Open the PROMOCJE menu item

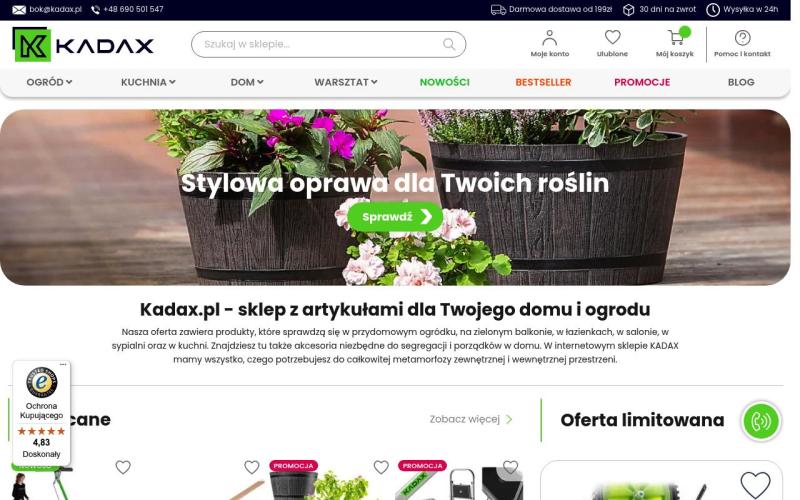pos(641,82)
